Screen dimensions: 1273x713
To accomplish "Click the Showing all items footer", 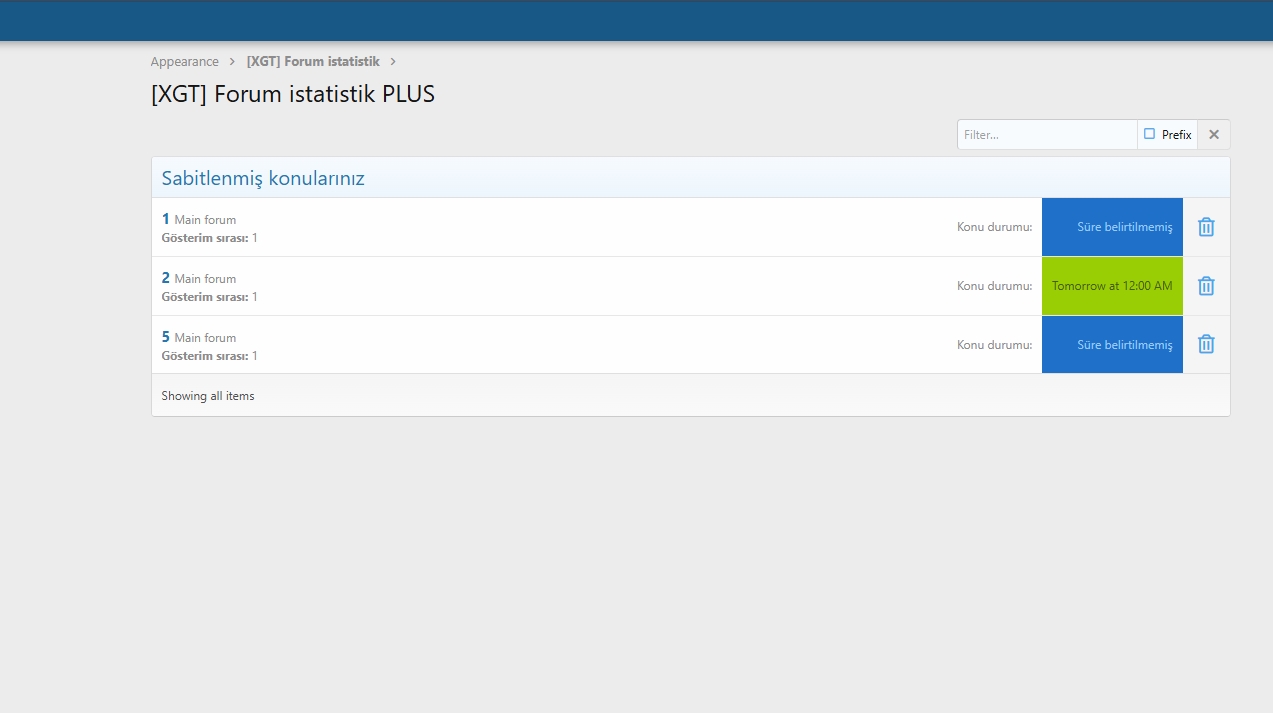I will tap(208, 396).
